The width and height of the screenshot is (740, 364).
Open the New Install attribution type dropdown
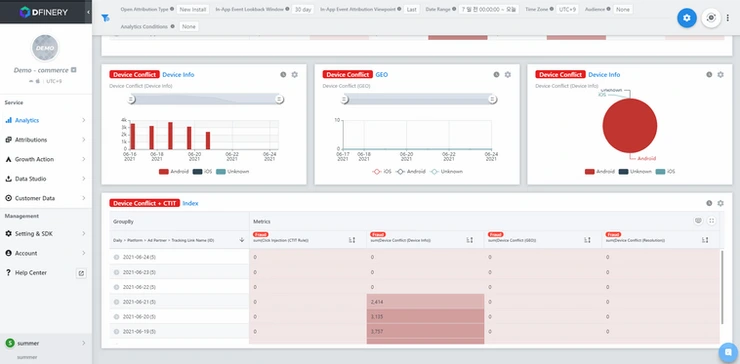(193, 9)
